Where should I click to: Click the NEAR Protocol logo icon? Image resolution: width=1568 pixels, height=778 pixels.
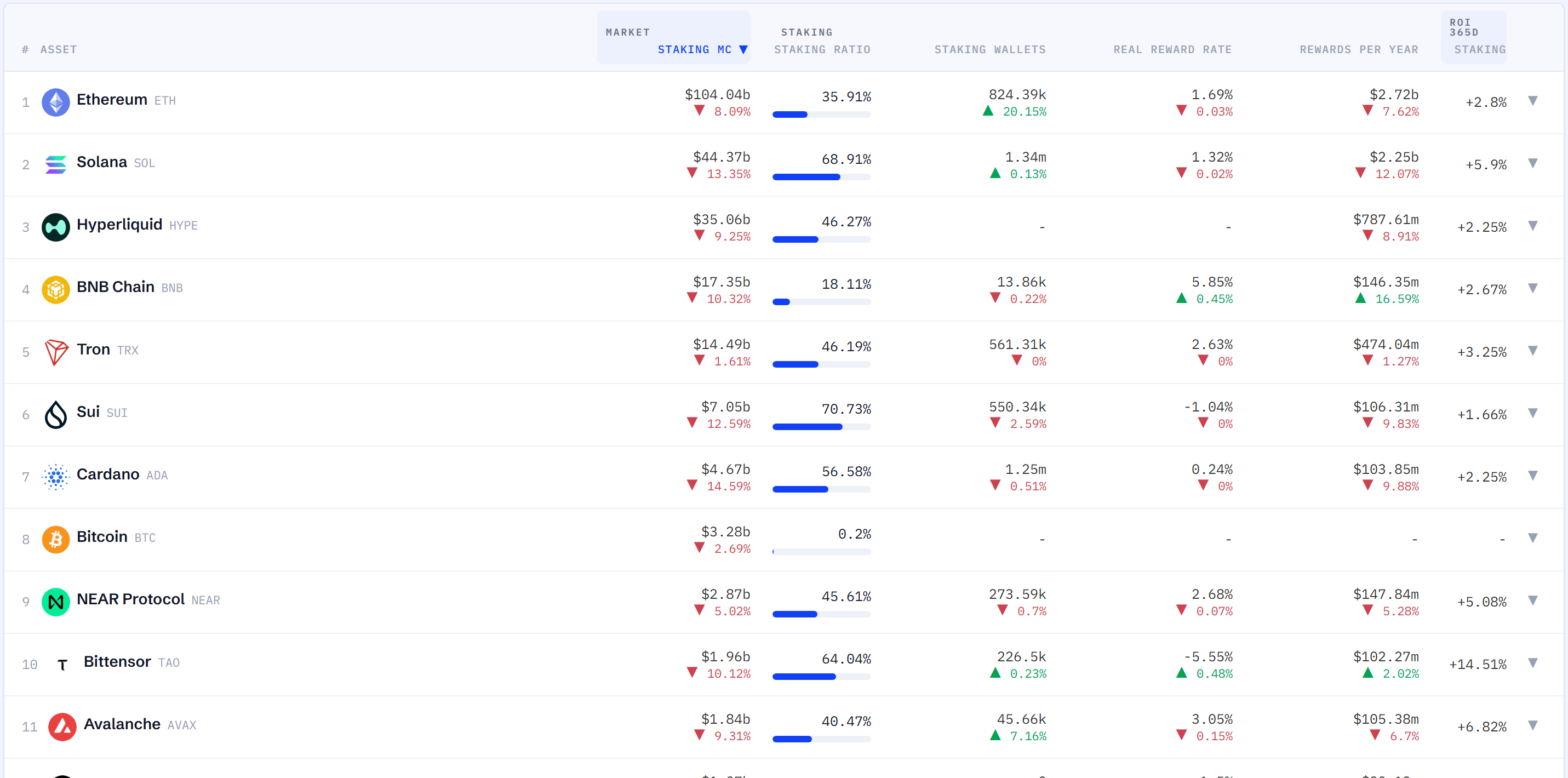pos(55,602)
